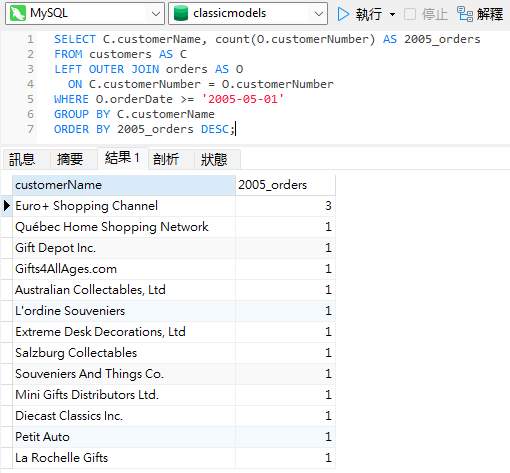
Task: Click the 解釋 explain button label
Action: [x=490, y=14]
